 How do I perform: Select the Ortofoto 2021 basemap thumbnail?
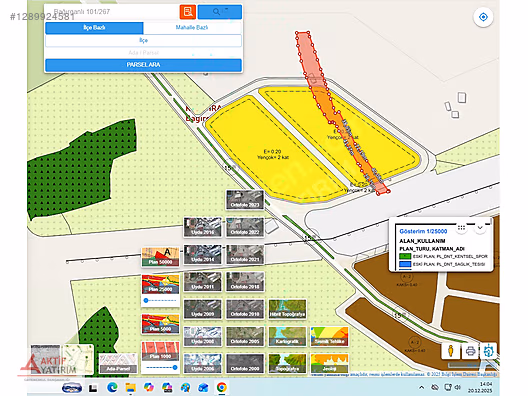(x=245, y=254)
